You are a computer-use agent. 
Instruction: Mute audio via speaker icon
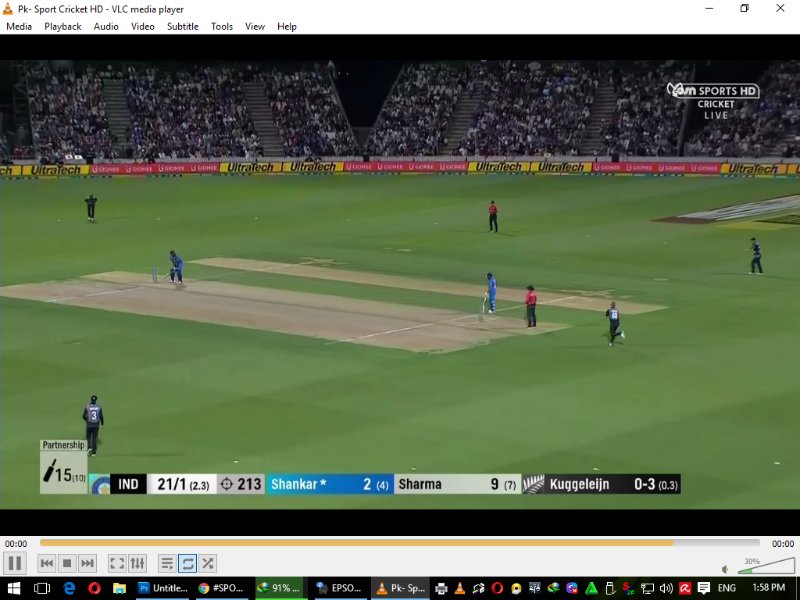point(726,569)
